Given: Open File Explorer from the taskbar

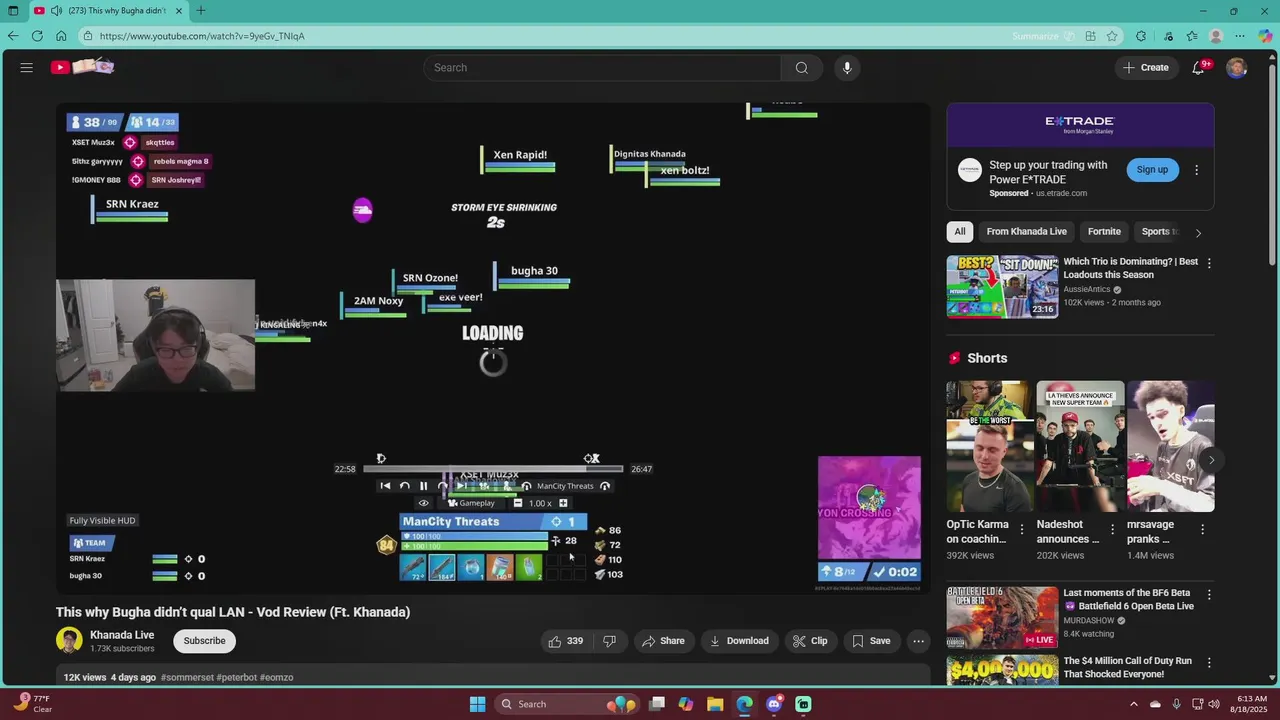Looking at the screenshot, I should [x=715, y=704].
